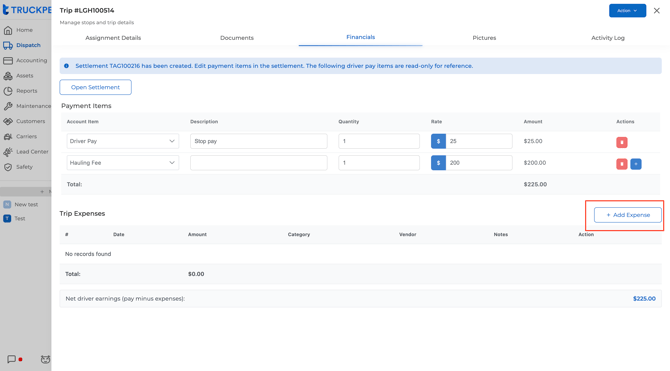The height and width of the screenshot is (371, 670).
Task: Click the Notes column header
Action: (501, 235)
